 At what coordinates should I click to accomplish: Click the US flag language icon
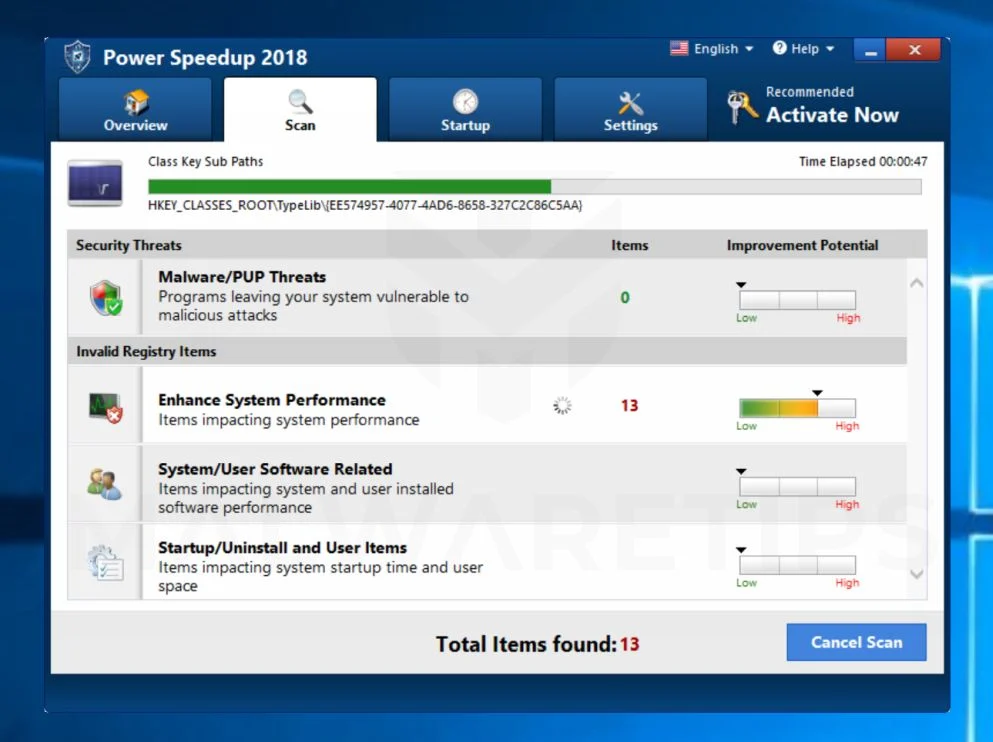(679, 48)
